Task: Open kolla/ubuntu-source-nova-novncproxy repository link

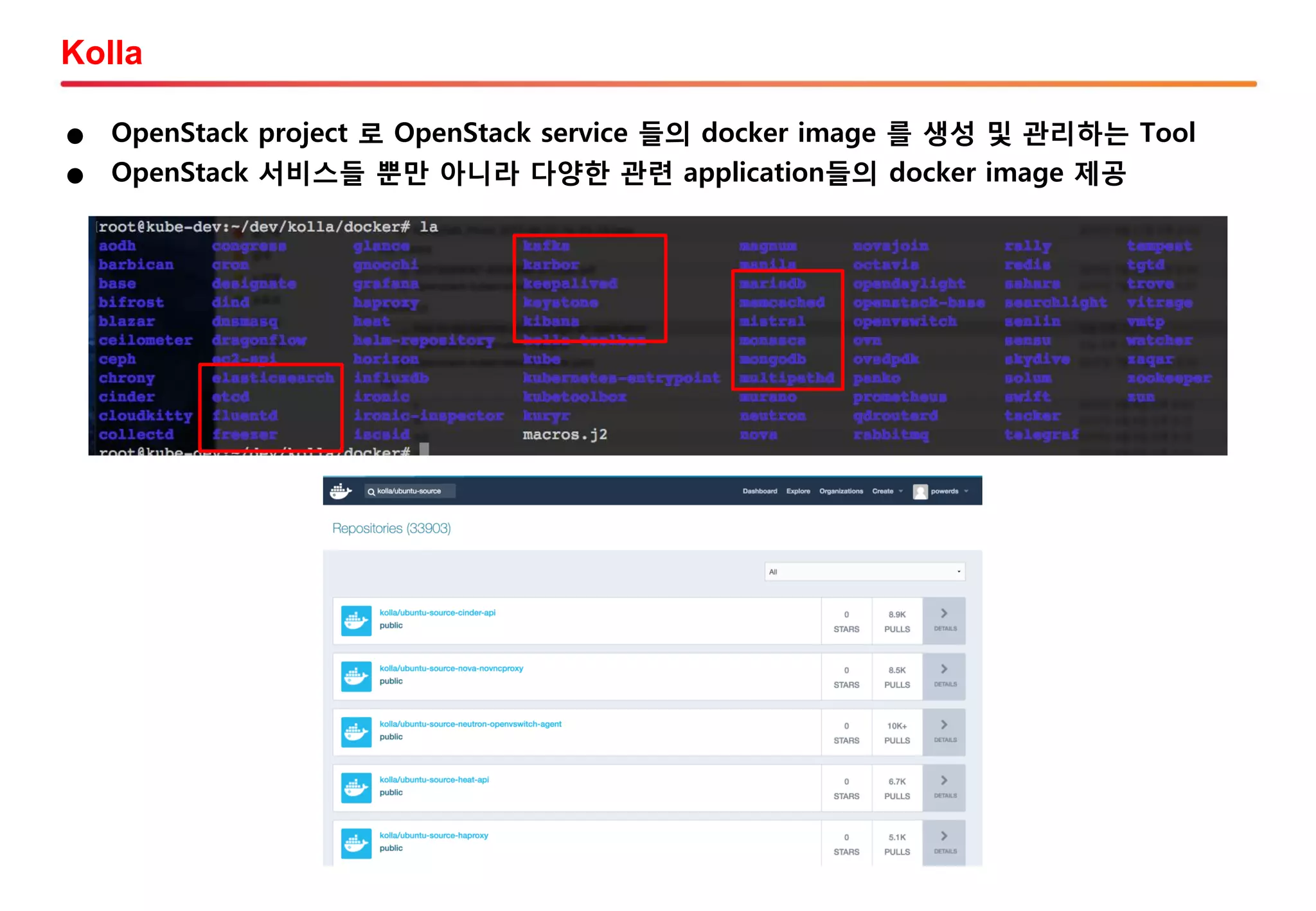Action: click(x=451, y=669)
